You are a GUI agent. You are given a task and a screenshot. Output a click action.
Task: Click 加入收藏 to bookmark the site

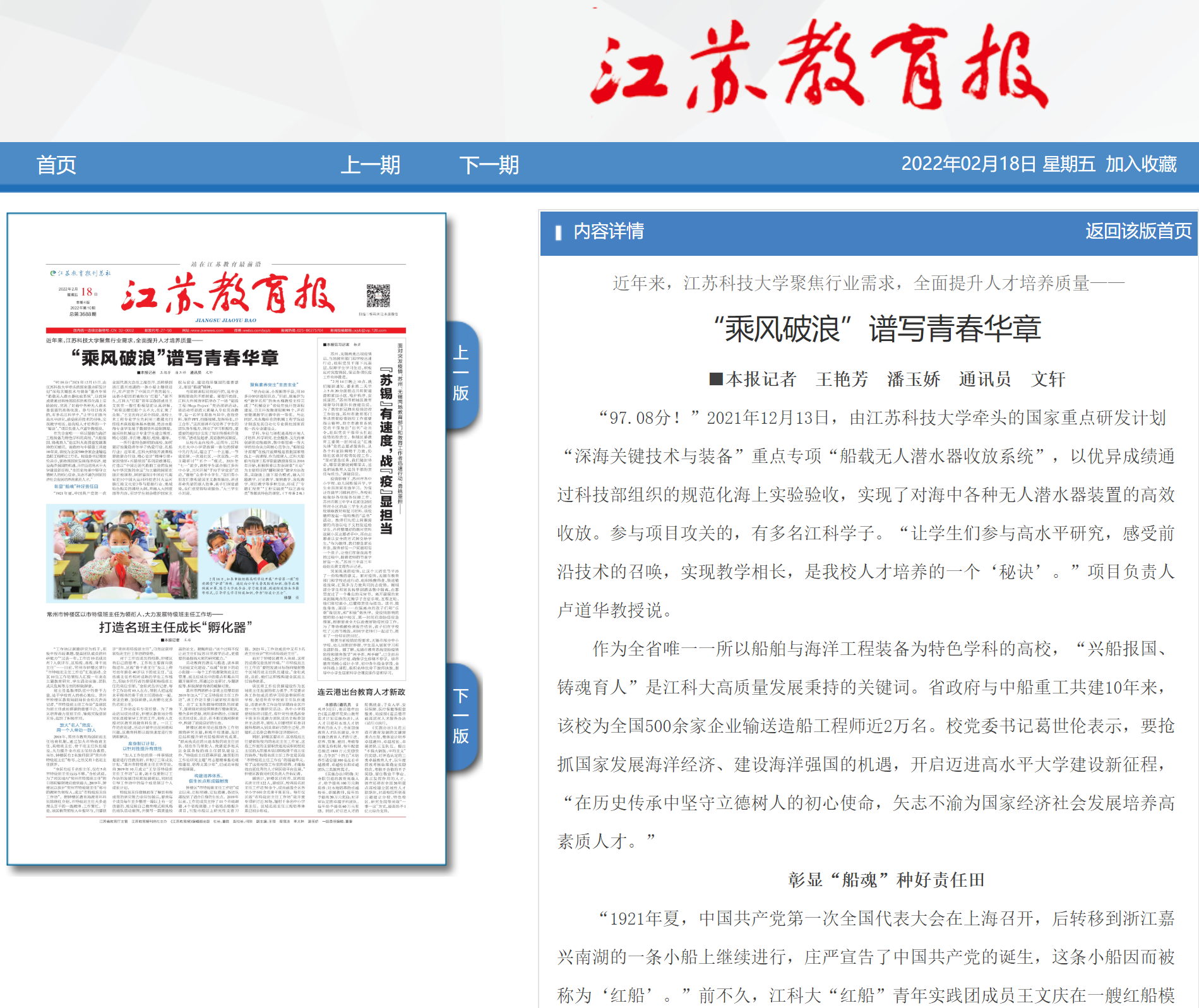(x=1140, y=164)
